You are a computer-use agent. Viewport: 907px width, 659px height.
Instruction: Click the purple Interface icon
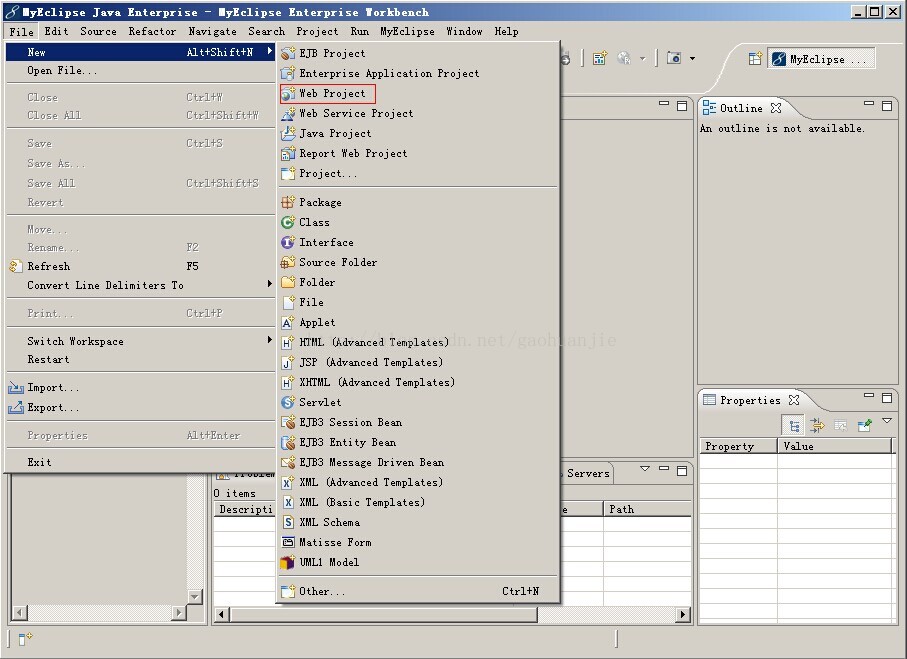point(287,242)
